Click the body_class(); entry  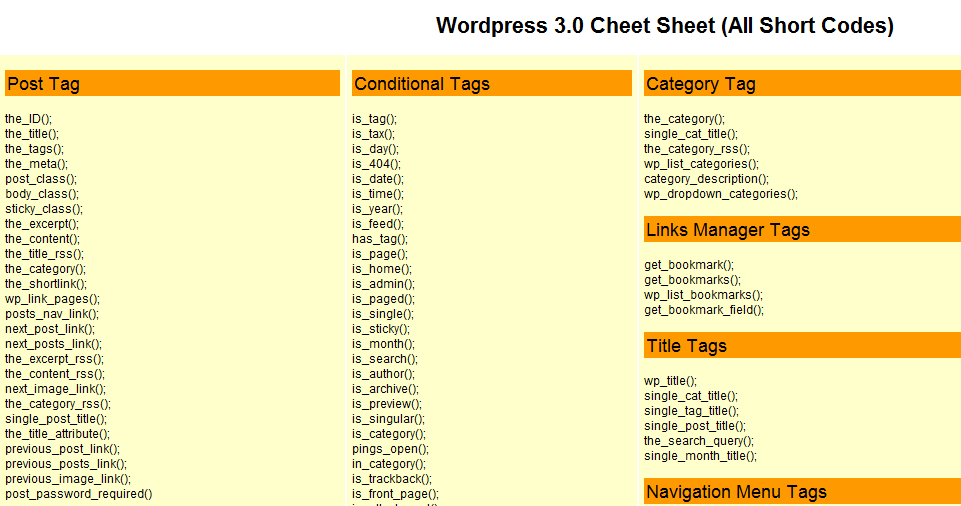[42, 194]
